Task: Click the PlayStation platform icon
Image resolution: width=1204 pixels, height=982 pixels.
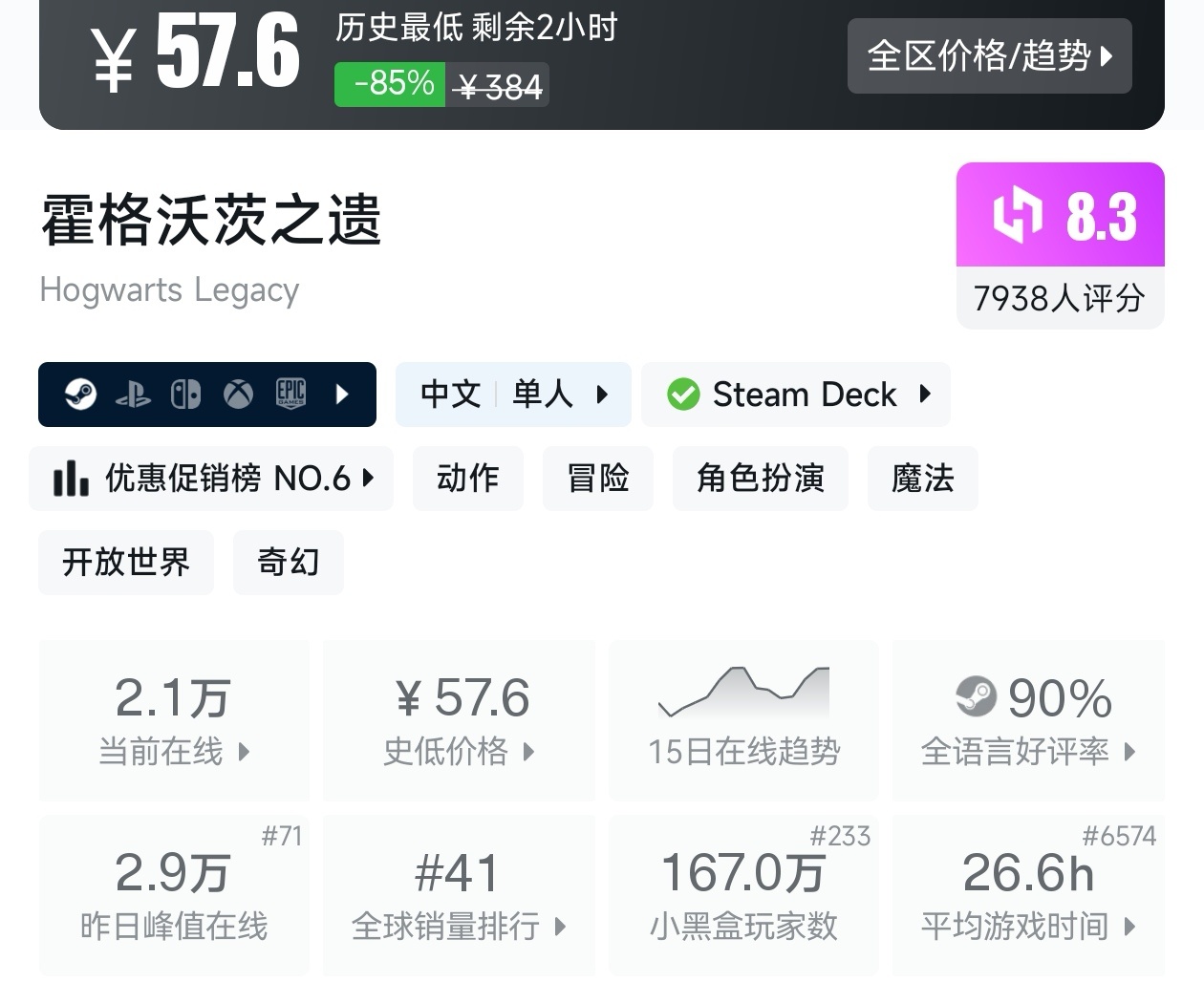Action: [x=133, y=395]
